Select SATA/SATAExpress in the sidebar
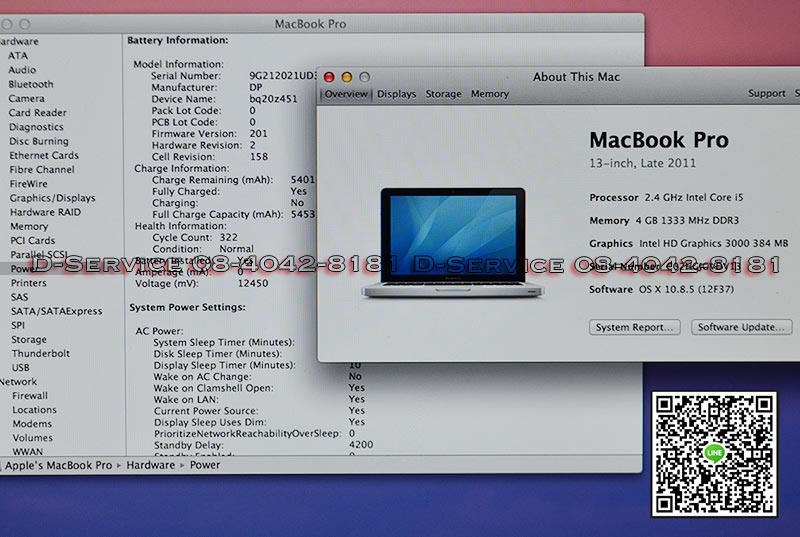800x537 pixels. click(x=57, y=311)
